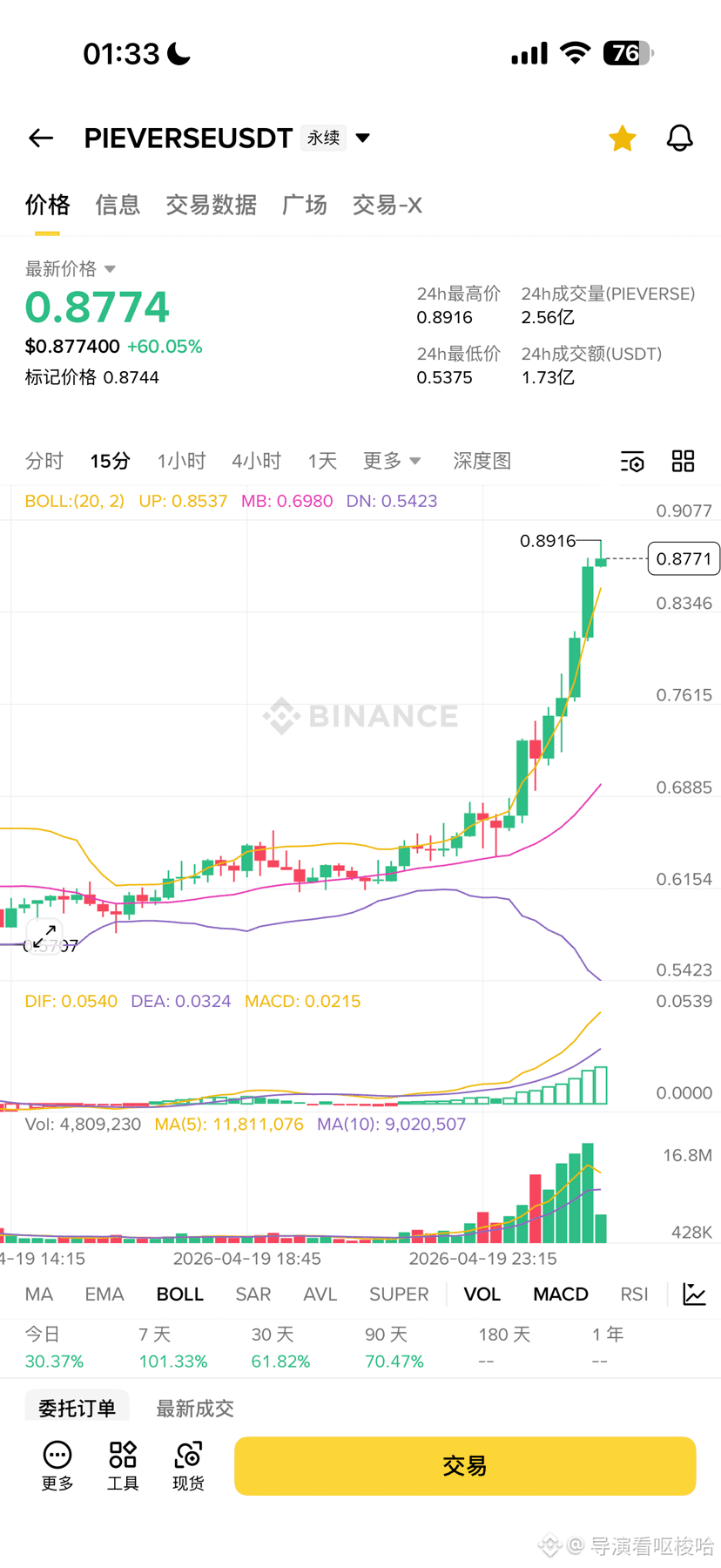Click the MA(5): 11,811,076 volume legend
This screenshot has width=721, height=1568.
pyautogui.click(x=229, y=1124)
